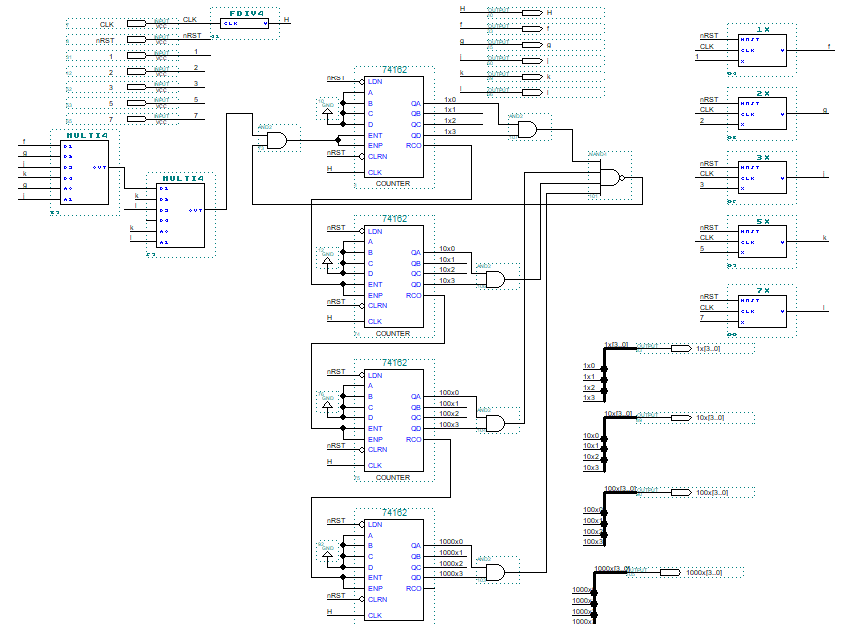The image size is (863, 624).
Task: Click the 1x3 net label at the top counter's QD
Action: tap(450, 132)
